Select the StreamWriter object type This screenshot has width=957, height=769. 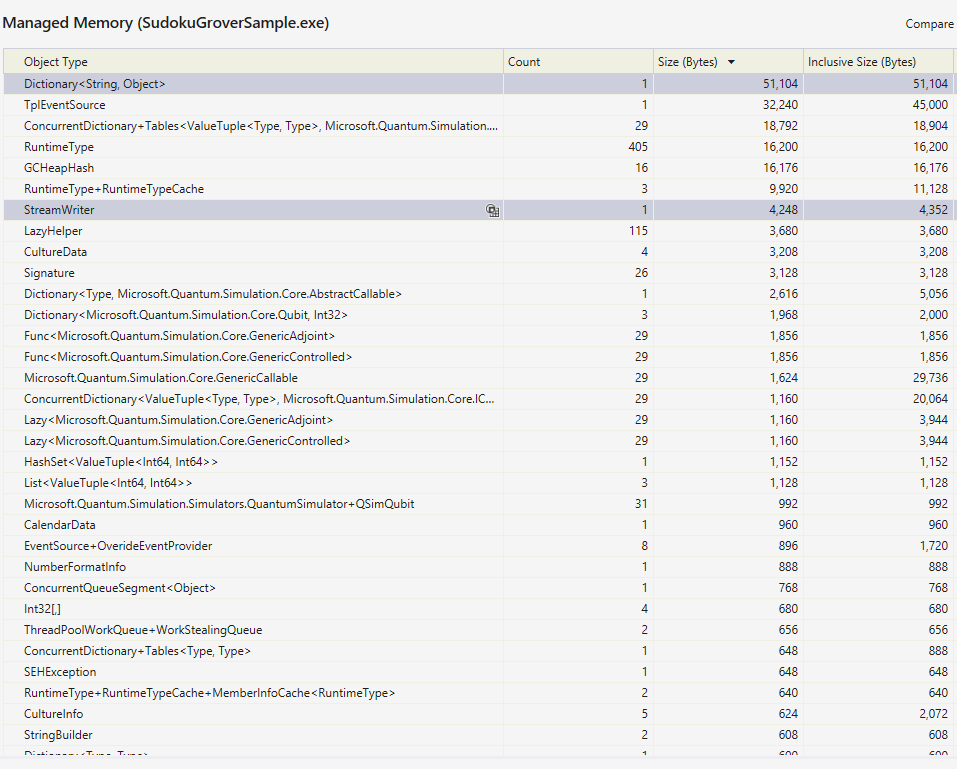coord(59,210)
